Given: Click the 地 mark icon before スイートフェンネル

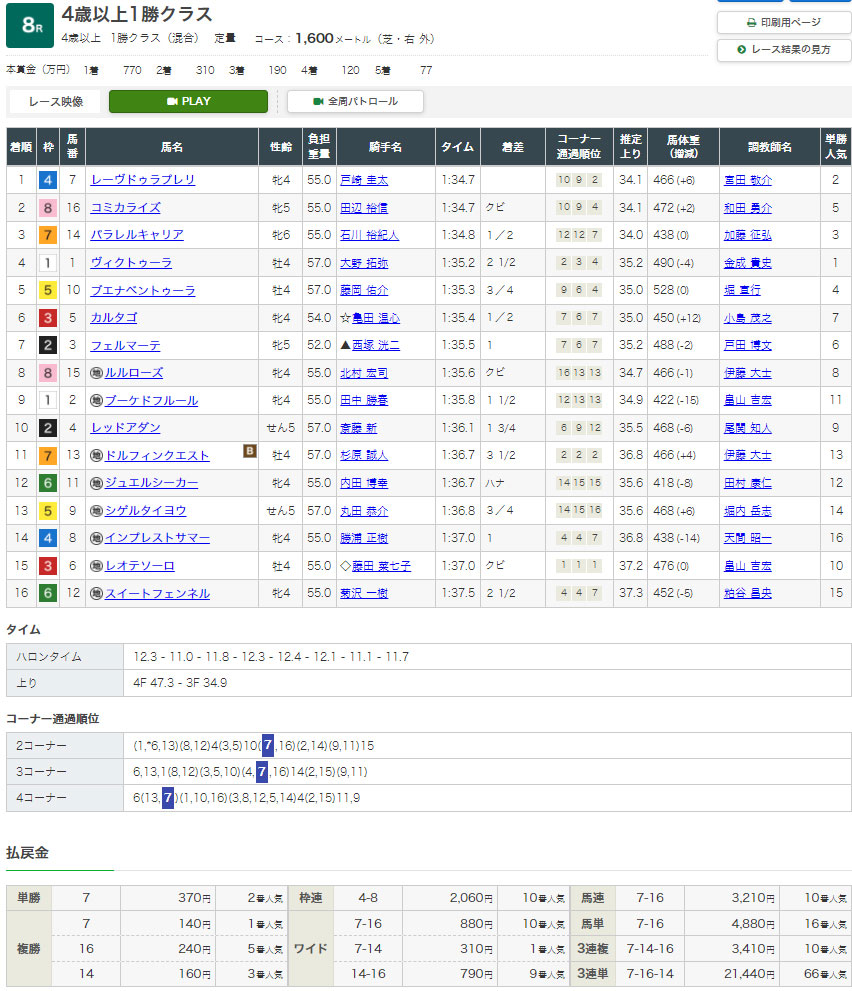Looking at the screenshot, I should (96, 594).
